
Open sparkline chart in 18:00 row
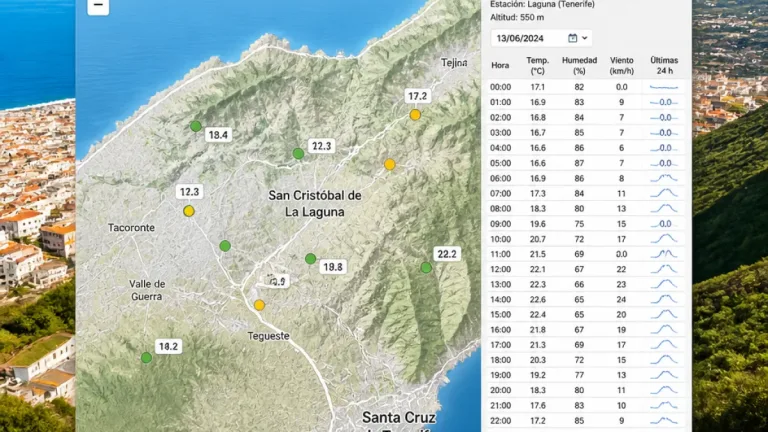click(664, 360)
